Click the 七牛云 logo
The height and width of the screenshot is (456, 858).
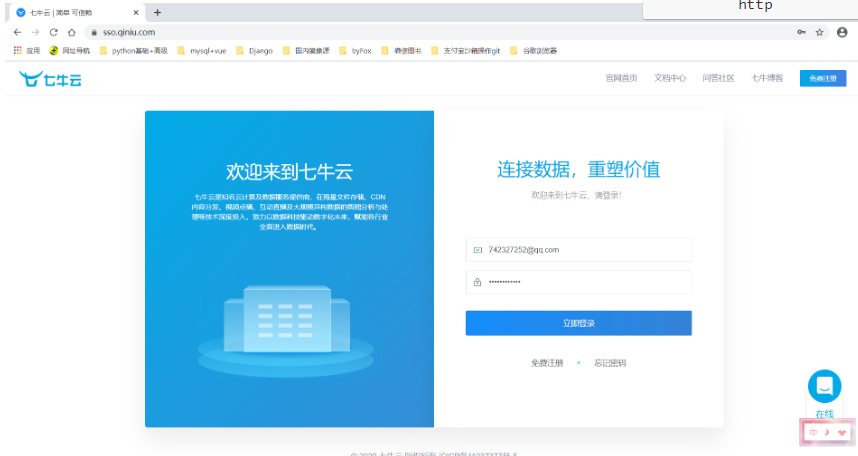pos(50,79)
